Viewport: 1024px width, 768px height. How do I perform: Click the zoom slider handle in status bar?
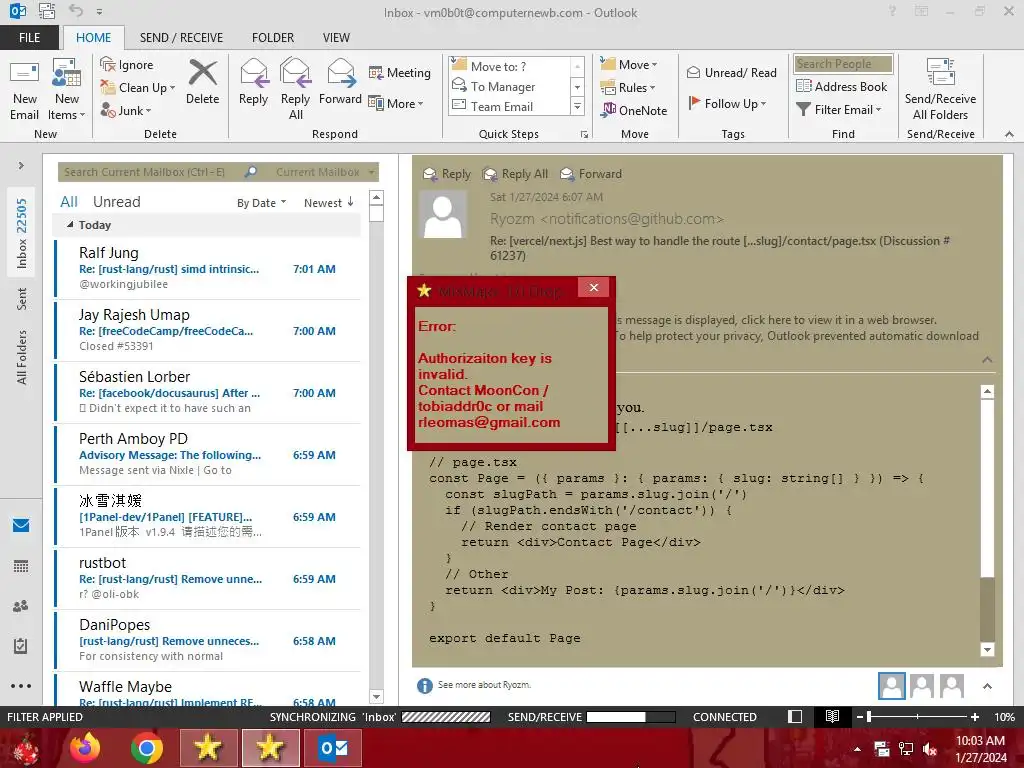(869, 717)
